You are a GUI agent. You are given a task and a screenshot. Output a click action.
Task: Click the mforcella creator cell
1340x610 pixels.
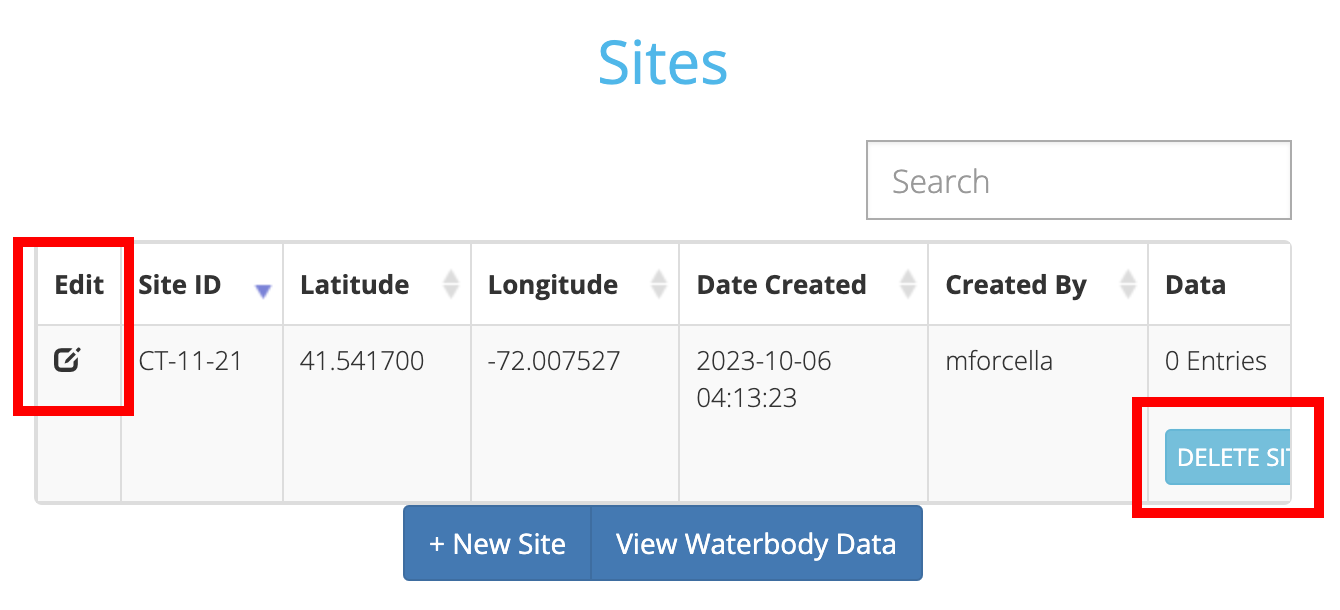pyautogui.click(x=999, y=361)
